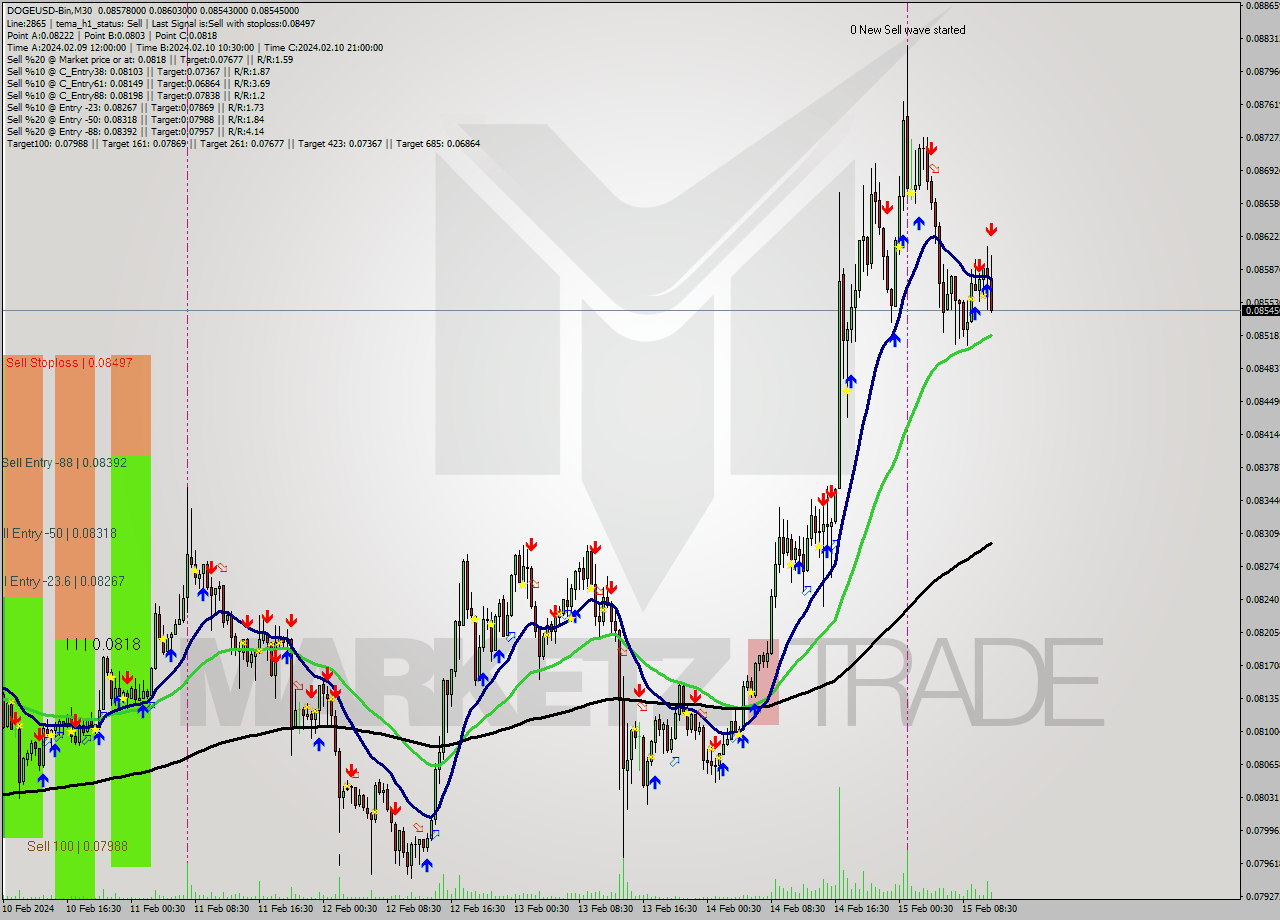
Task: Select the '13 Feb 00:30' time label
Action: click(542, 909)
